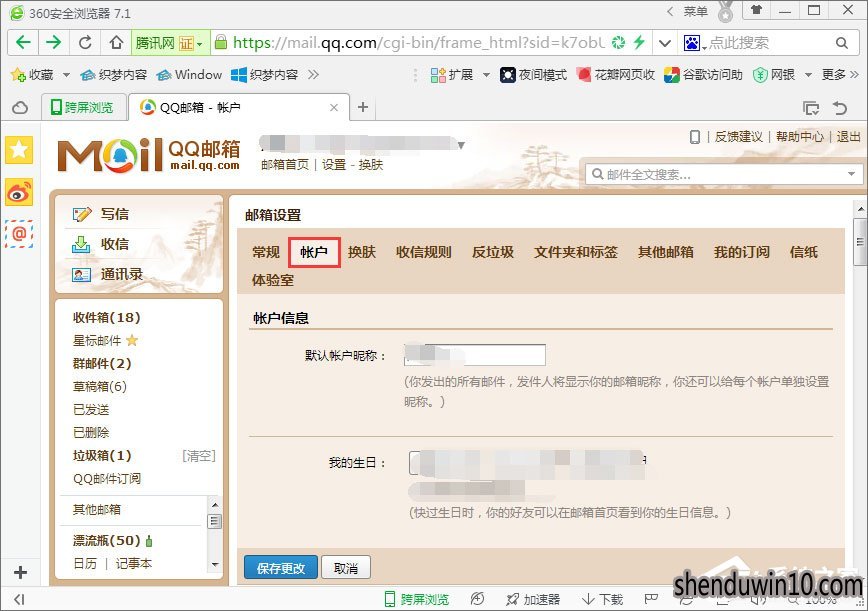This screenshot has height=611, width=868.
Task: Open the 收藏 favorites star icon
Action: [18, 75]
